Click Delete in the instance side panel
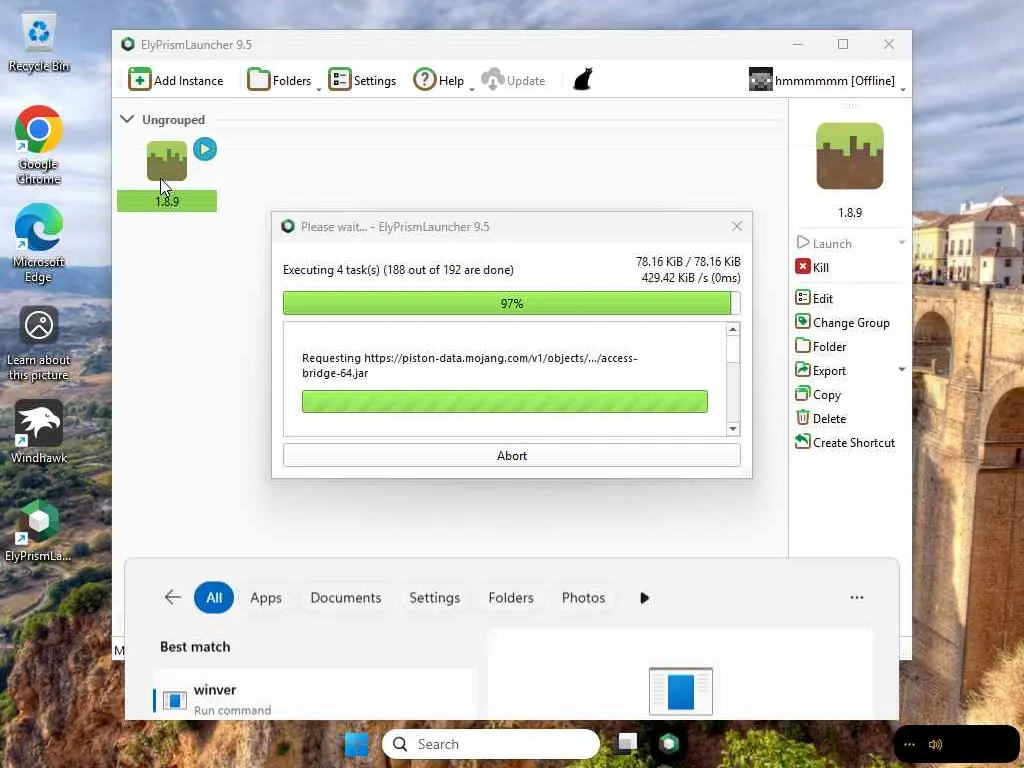The image size is (1024, 768). pos(821,418)
